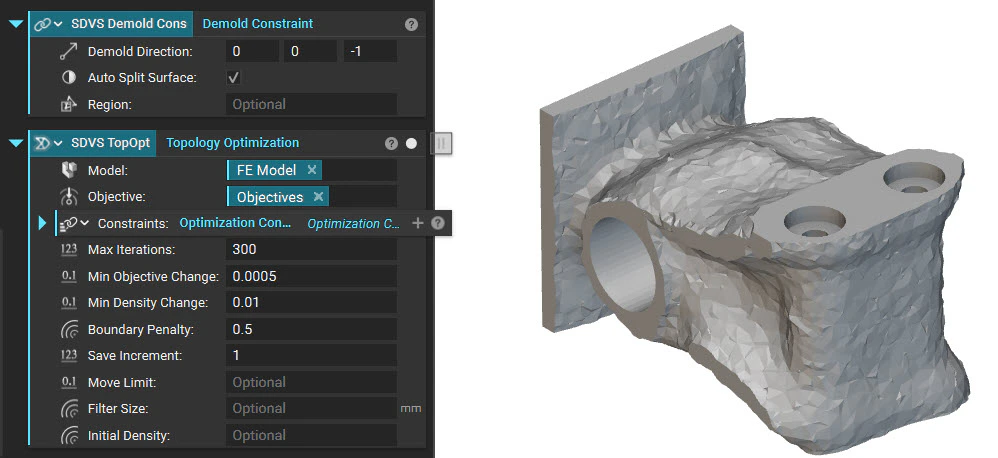
Task: Click the Demold Constraint link icon
Action: pyautogui.click(x=43, y=24)
